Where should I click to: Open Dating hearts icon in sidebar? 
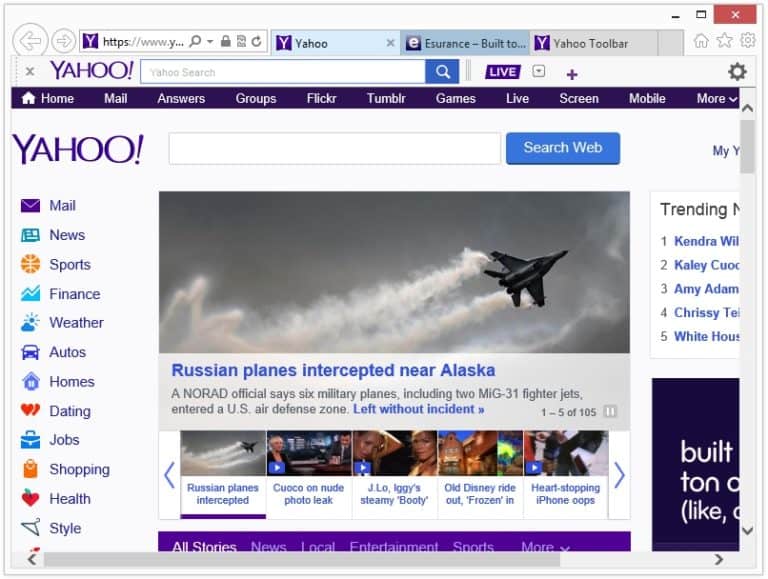click(30, 410)
